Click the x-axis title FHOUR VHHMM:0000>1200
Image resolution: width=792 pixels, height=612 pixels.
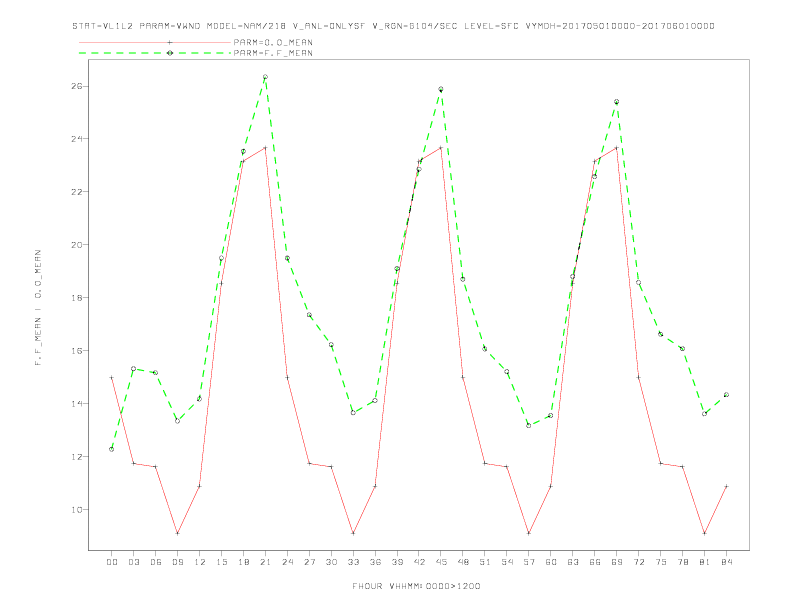pyautogui.click(x=416, y=586)
